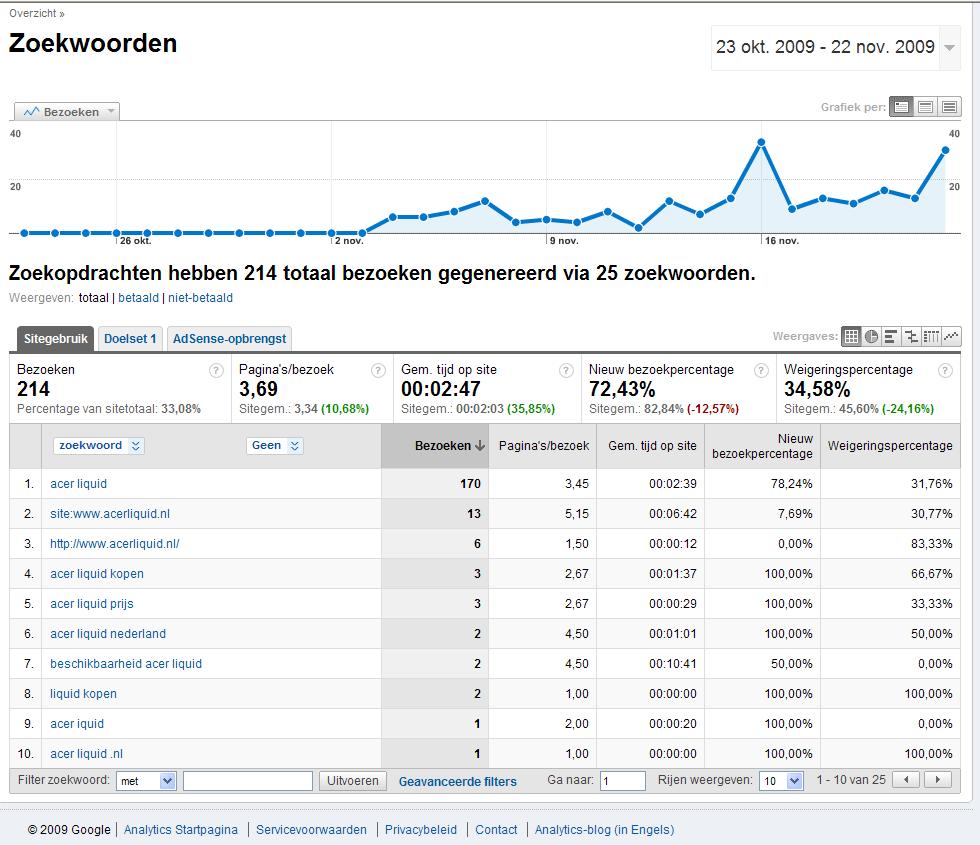Image resolution: width=980 pixels, height=845 pixels.
Task: Open the rows-to-show dropdown
Action: point(781,781)
